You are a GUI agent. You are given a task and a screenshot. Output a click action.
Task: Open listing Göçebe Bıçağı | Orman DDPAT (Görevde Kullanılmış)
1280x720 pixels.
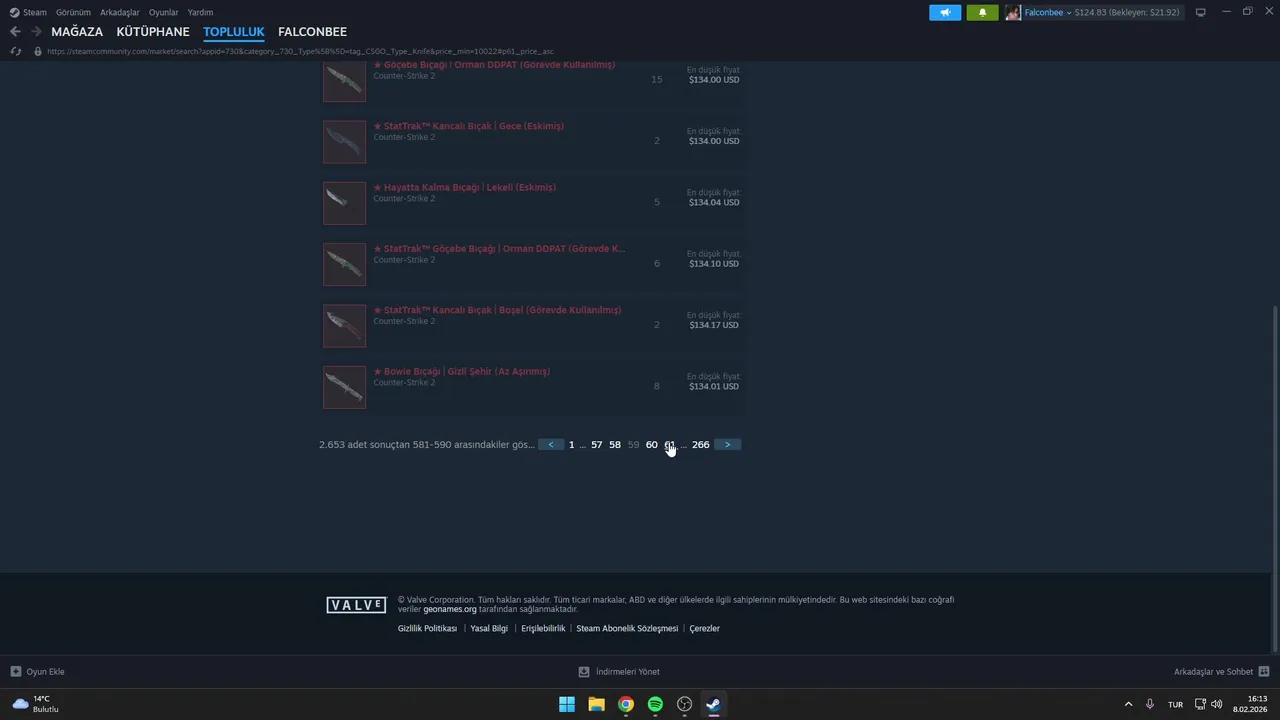[x=494, y=65]
